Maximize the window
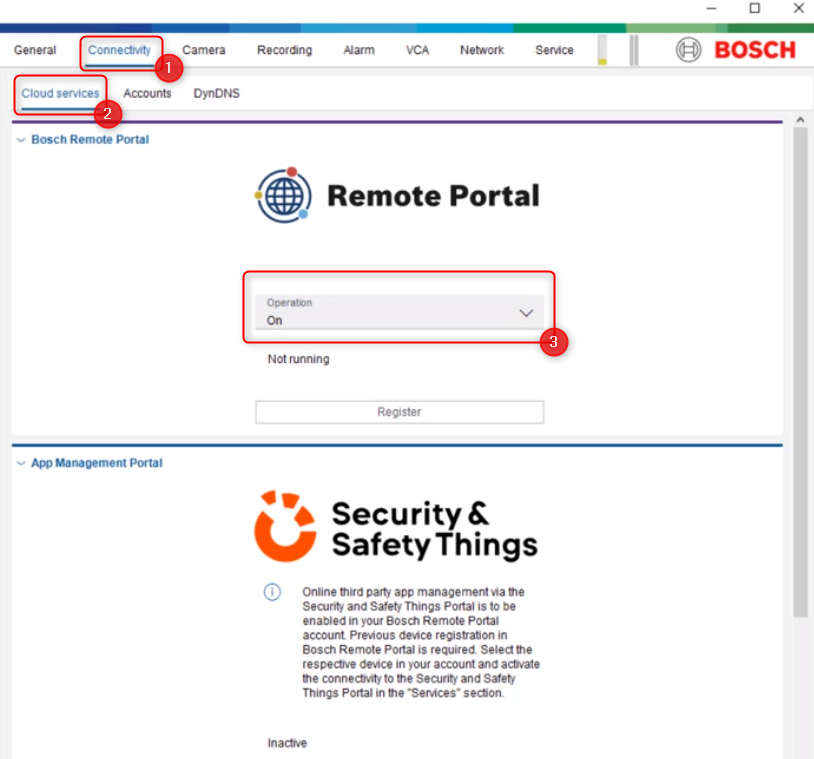This screenshot has width=814, height=759. pyautogui.click(x=755, y=8)
